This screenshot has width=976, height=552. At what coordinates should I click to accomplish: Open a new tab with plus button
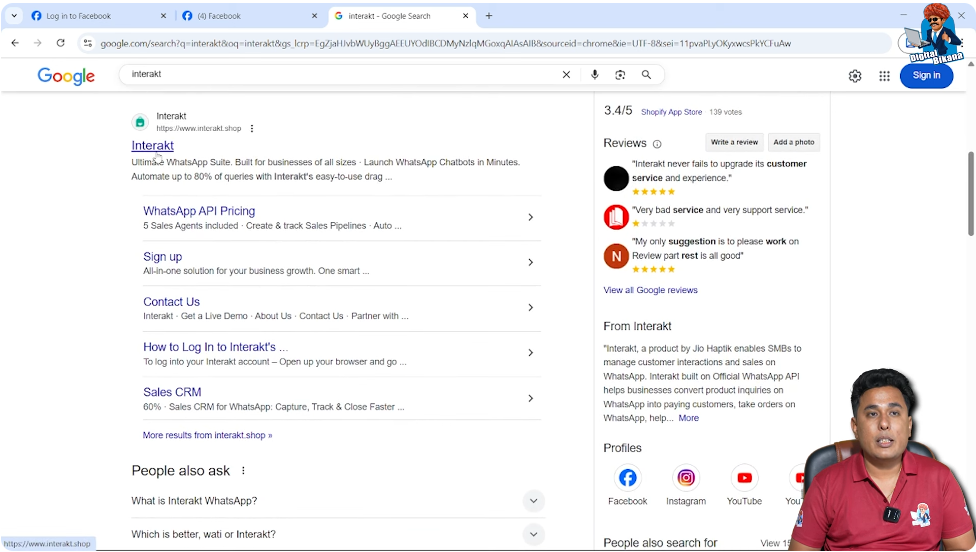pos(489,16)
